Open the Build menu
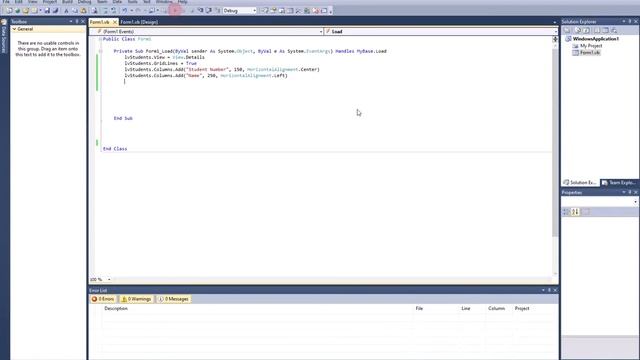The height and width of the screenshot is (360, 640). (67, 2)
